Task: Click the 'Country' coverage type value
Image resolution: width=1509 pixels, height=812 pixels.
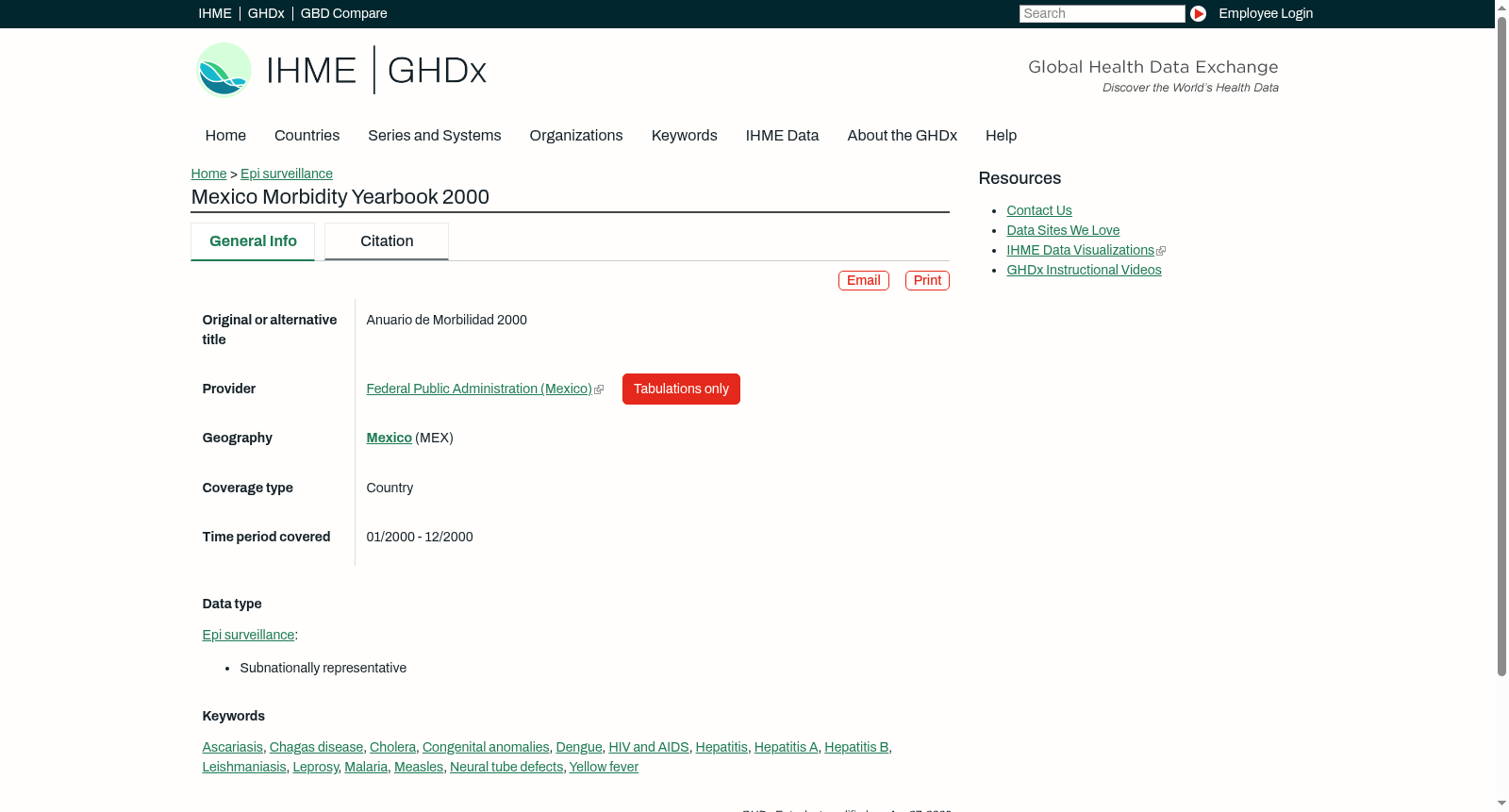Action: 390,488
